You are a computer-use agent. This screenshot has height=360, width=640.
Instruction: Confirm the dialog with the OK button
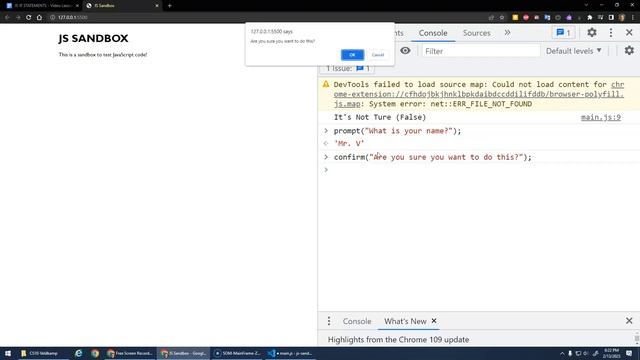click(352, 55)
